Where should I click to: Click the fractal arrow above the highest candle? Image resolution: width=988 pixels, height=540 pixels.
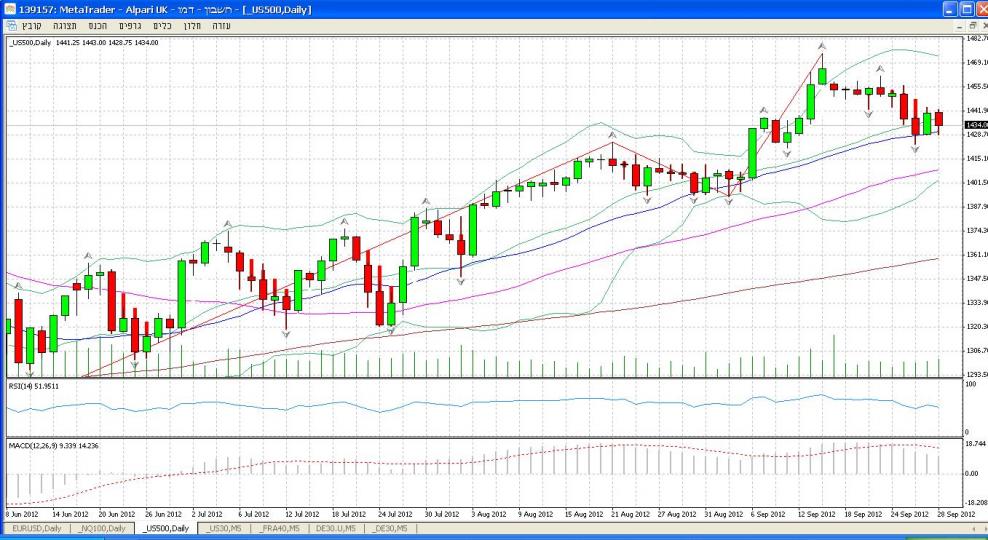pos(821,45)
